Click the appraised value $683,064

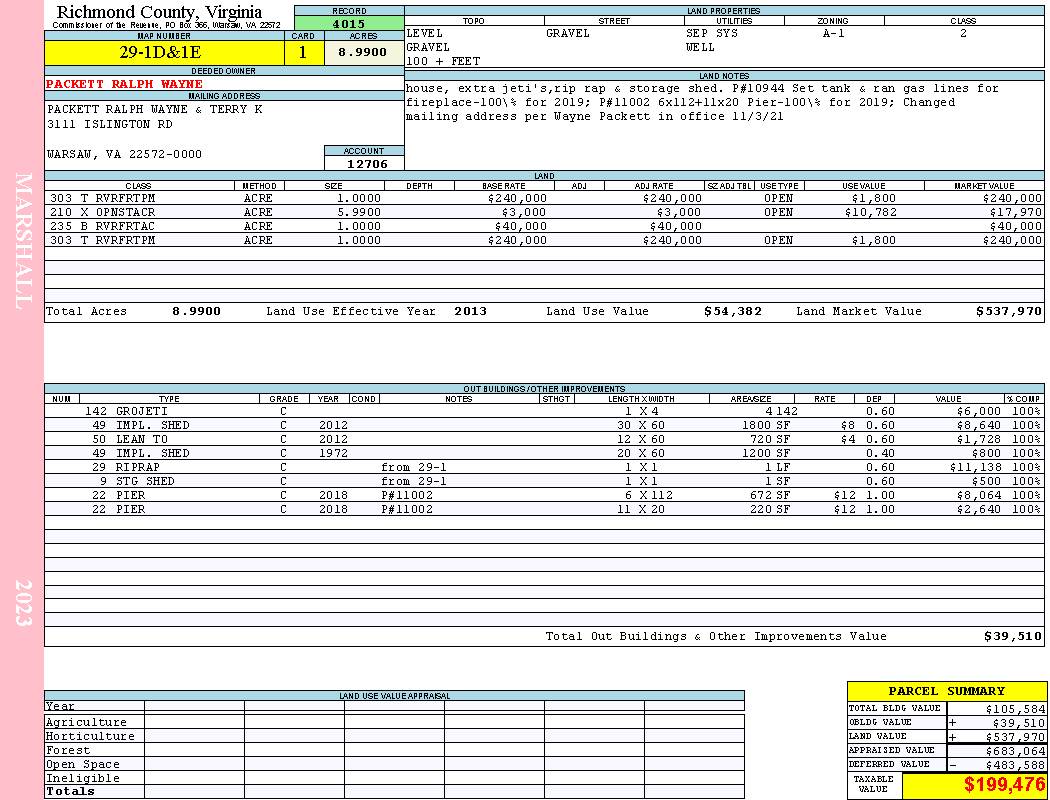point(1015,751)
